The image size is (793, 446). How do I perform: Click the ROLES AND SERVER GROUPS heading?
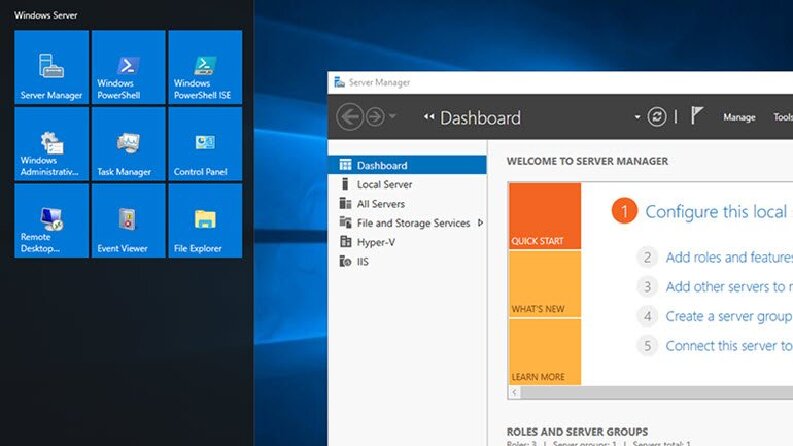click(x=577, y=432)
